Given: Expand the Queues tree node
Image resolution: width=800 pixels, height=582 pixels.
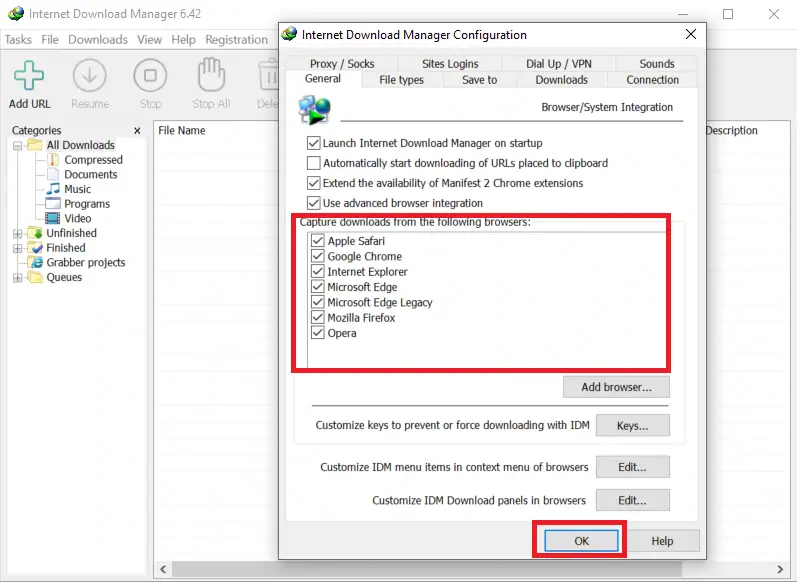Looking at the screenshot, I should click(18, 277).
